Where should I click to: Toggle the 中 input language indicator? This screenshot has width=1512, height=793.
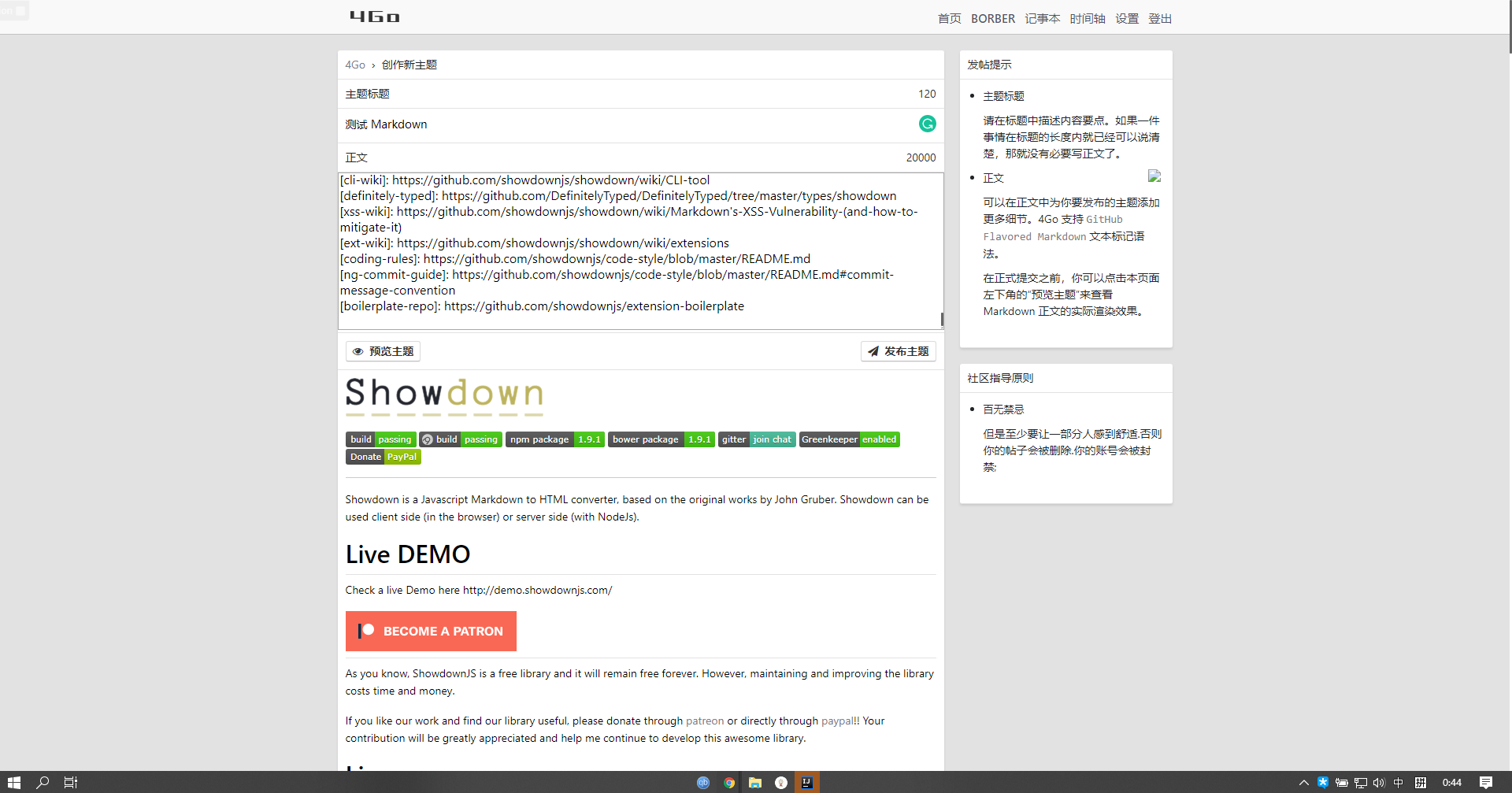tap(1399, 782)
